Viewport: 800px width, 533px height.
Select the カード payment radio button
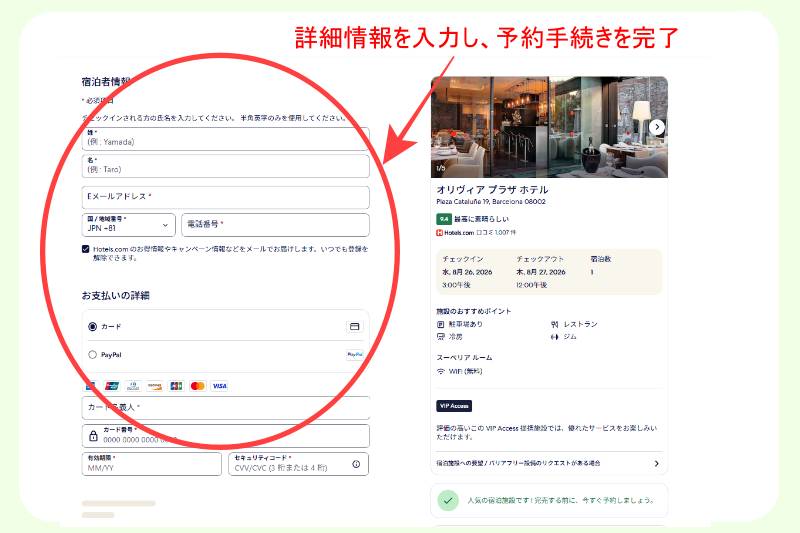(x=92, y=326)
